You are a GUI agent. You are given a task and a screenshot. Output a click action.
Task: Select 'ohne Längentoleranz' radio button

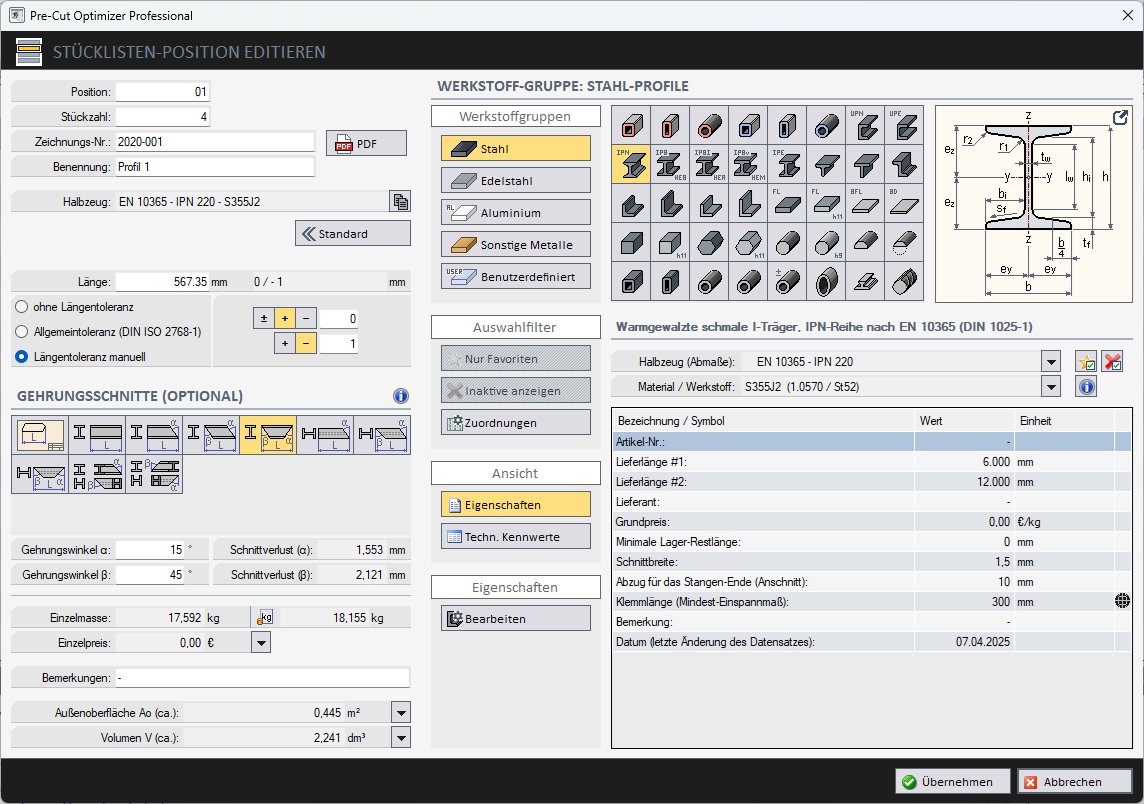[x=22, y=307]
